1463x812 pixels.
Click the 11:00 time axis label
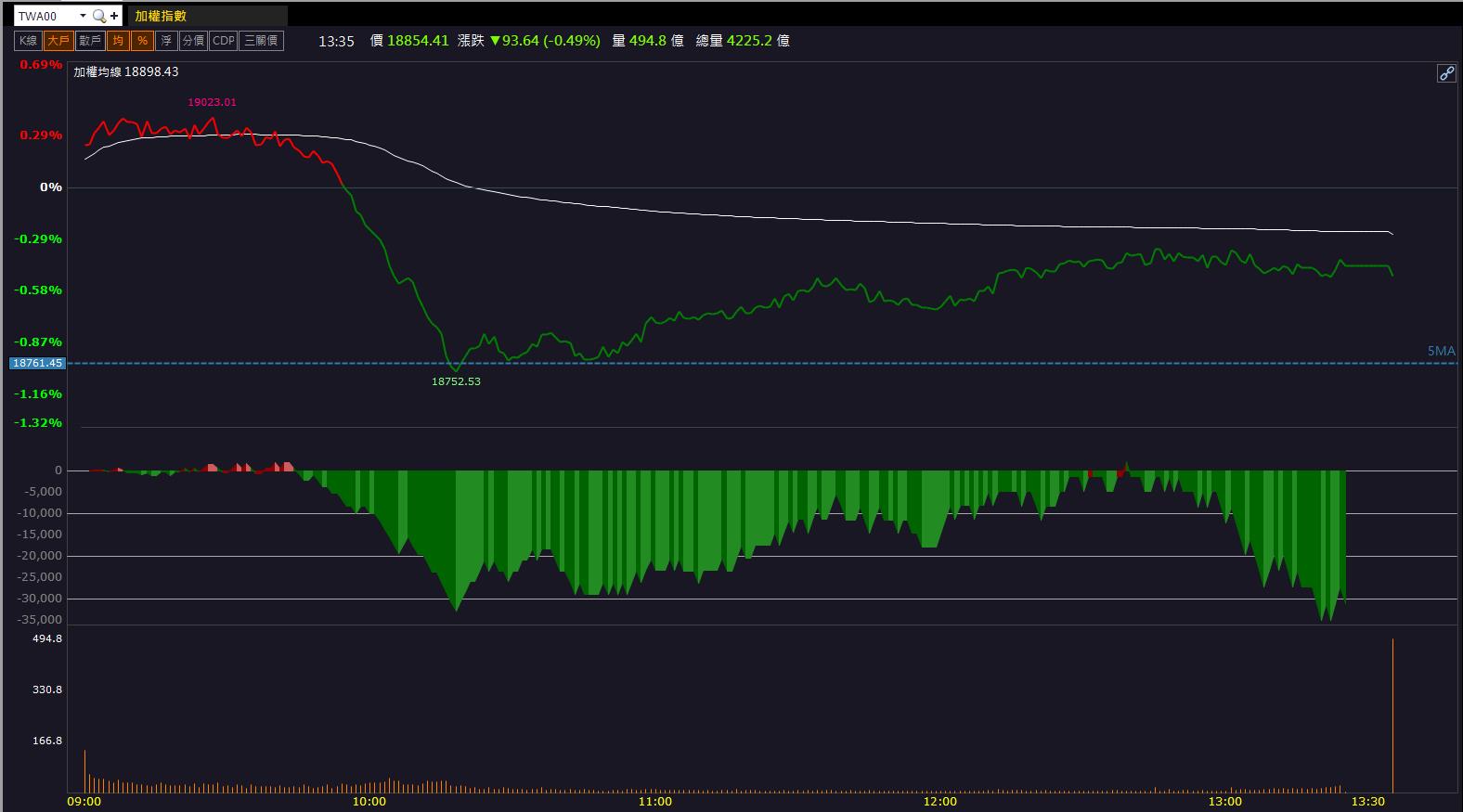(x=654, y=802)
